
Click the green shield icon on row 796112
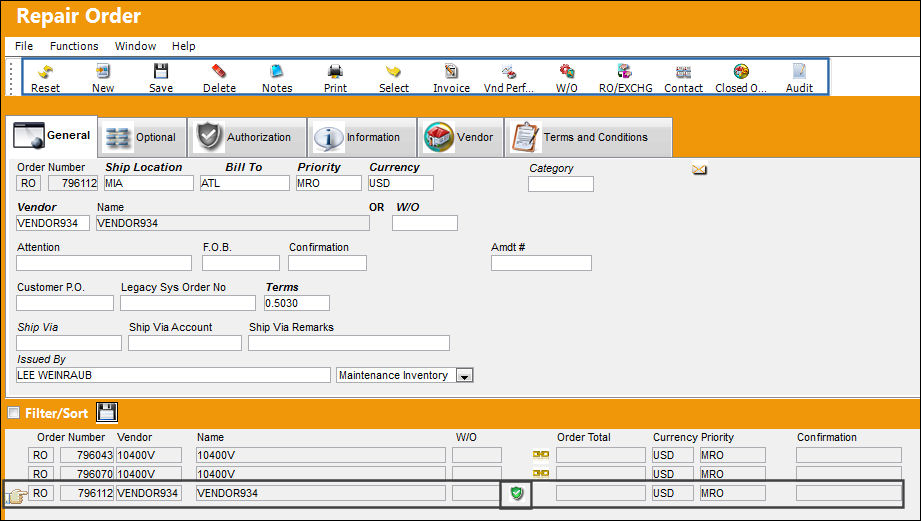[x=516, y=493]
